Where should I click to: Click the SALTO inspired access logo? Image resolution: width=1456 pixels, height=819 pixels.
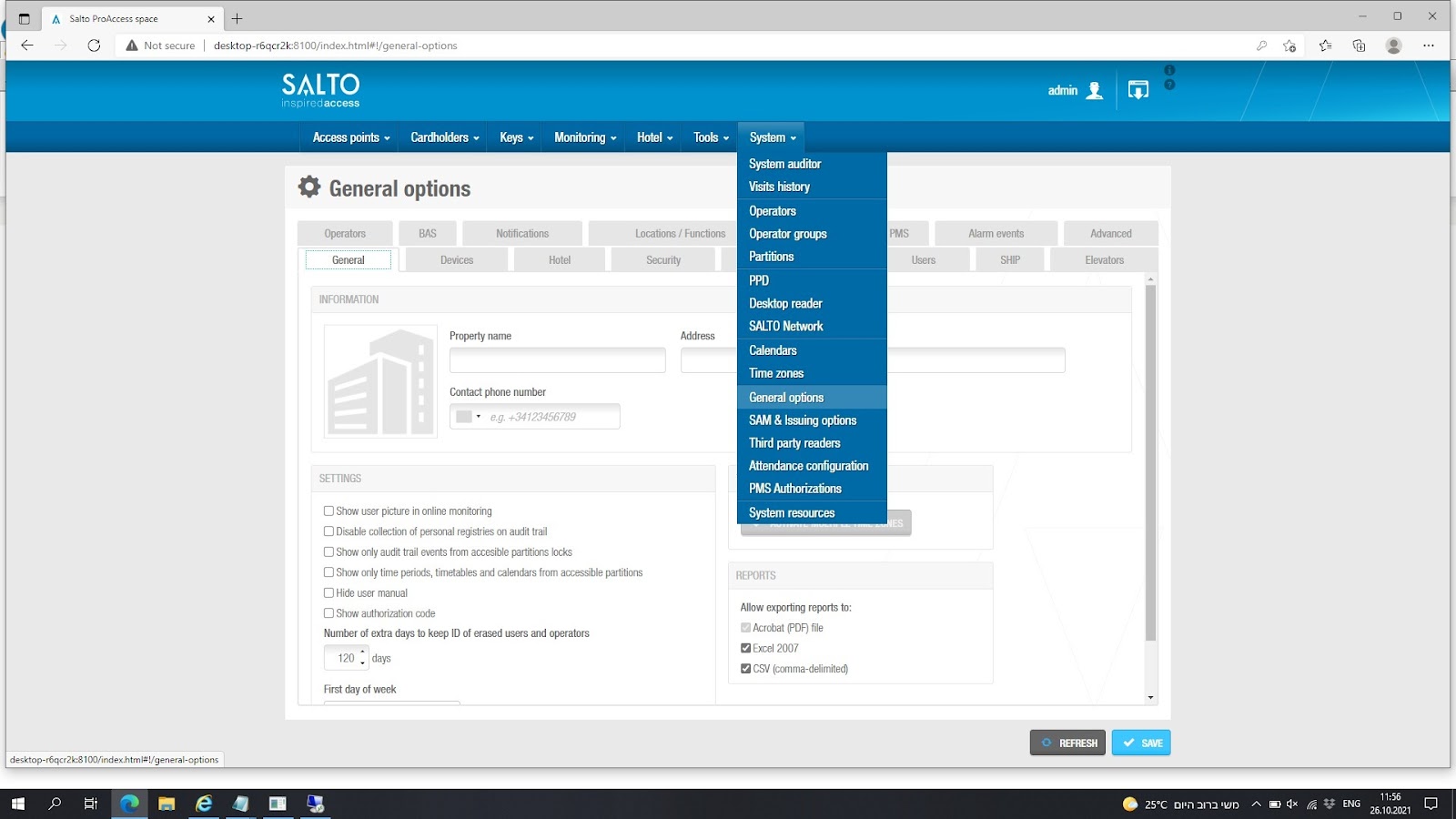click(320, 91)
